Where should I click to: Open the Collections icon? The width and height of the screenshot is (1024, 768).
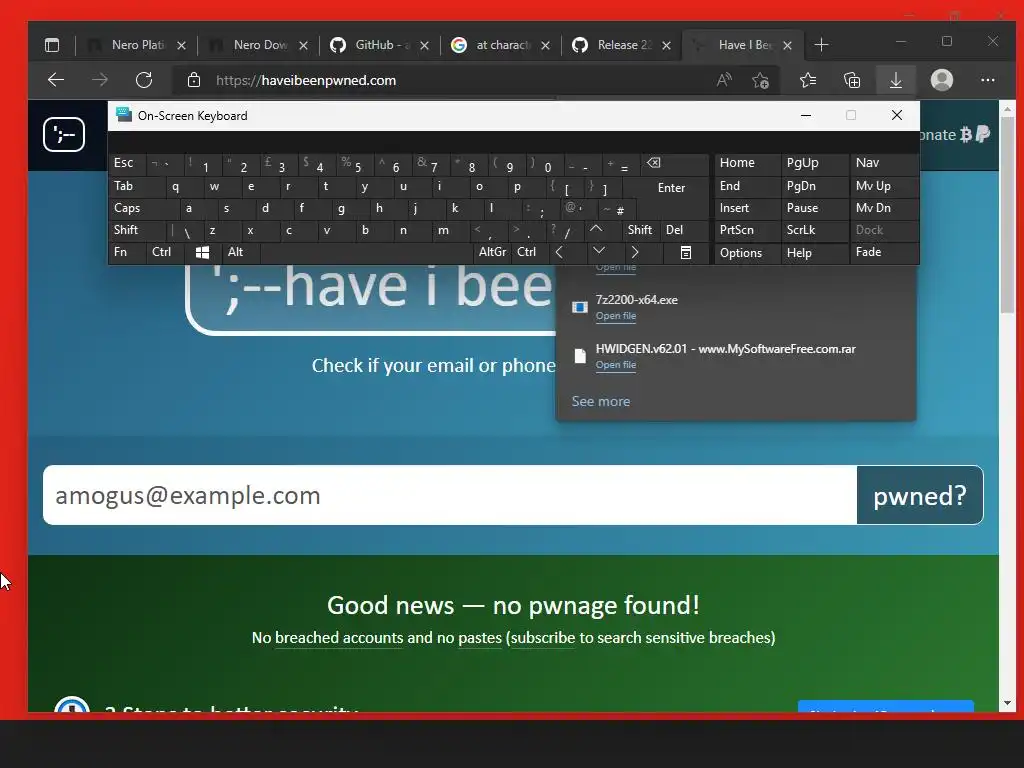852,80
